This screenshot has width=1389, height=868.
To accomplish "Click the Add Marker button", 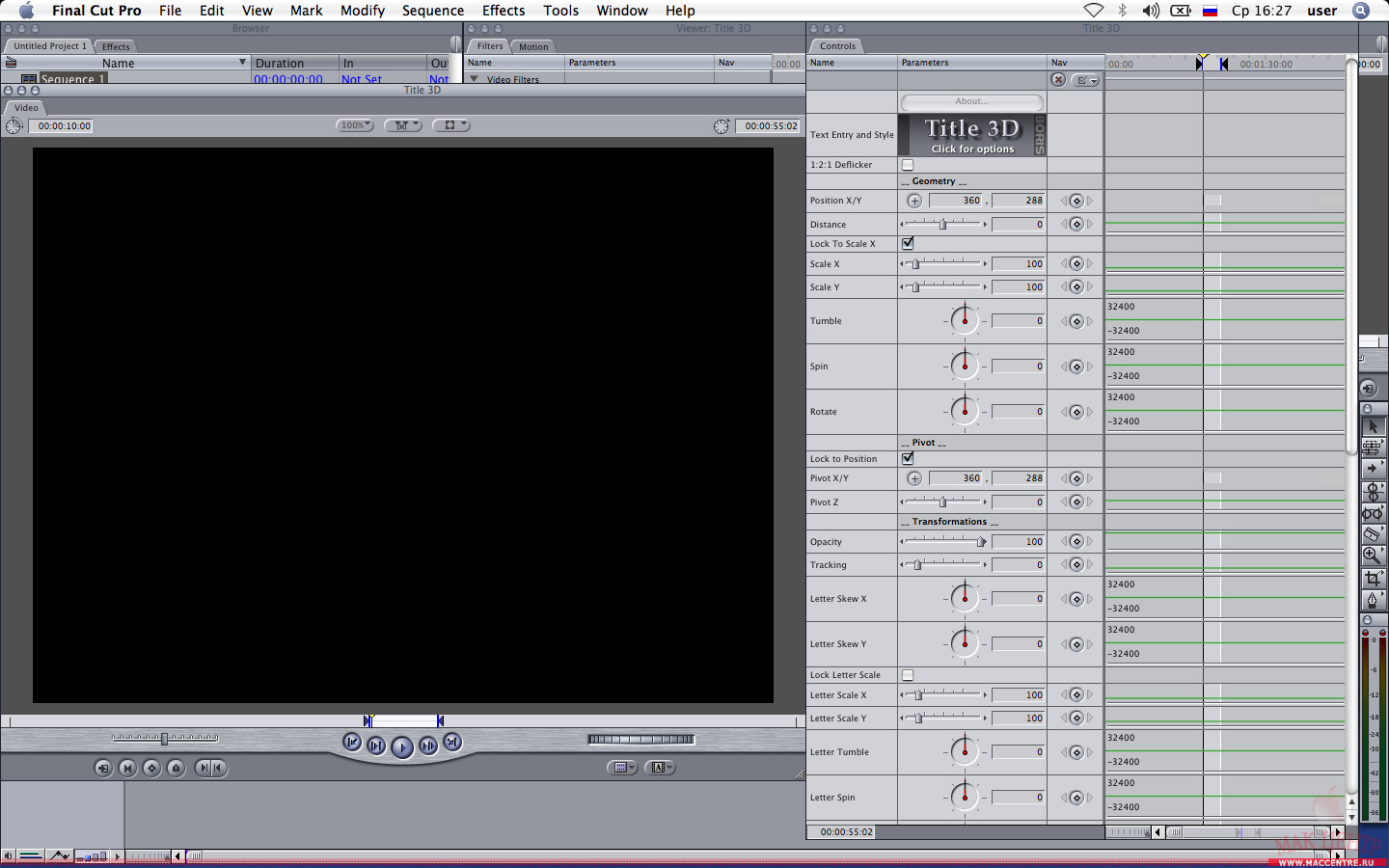I will (176, 768).
